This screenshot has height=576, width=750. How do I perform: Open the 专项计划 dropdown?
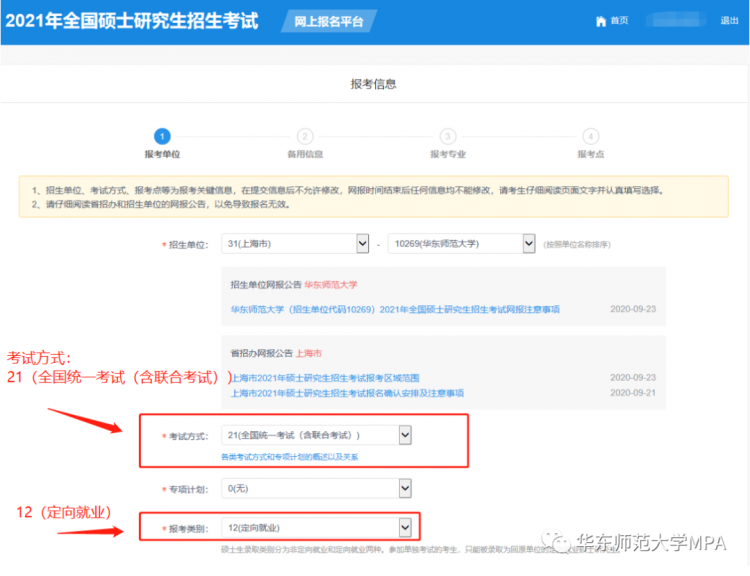tap(317, 488)
